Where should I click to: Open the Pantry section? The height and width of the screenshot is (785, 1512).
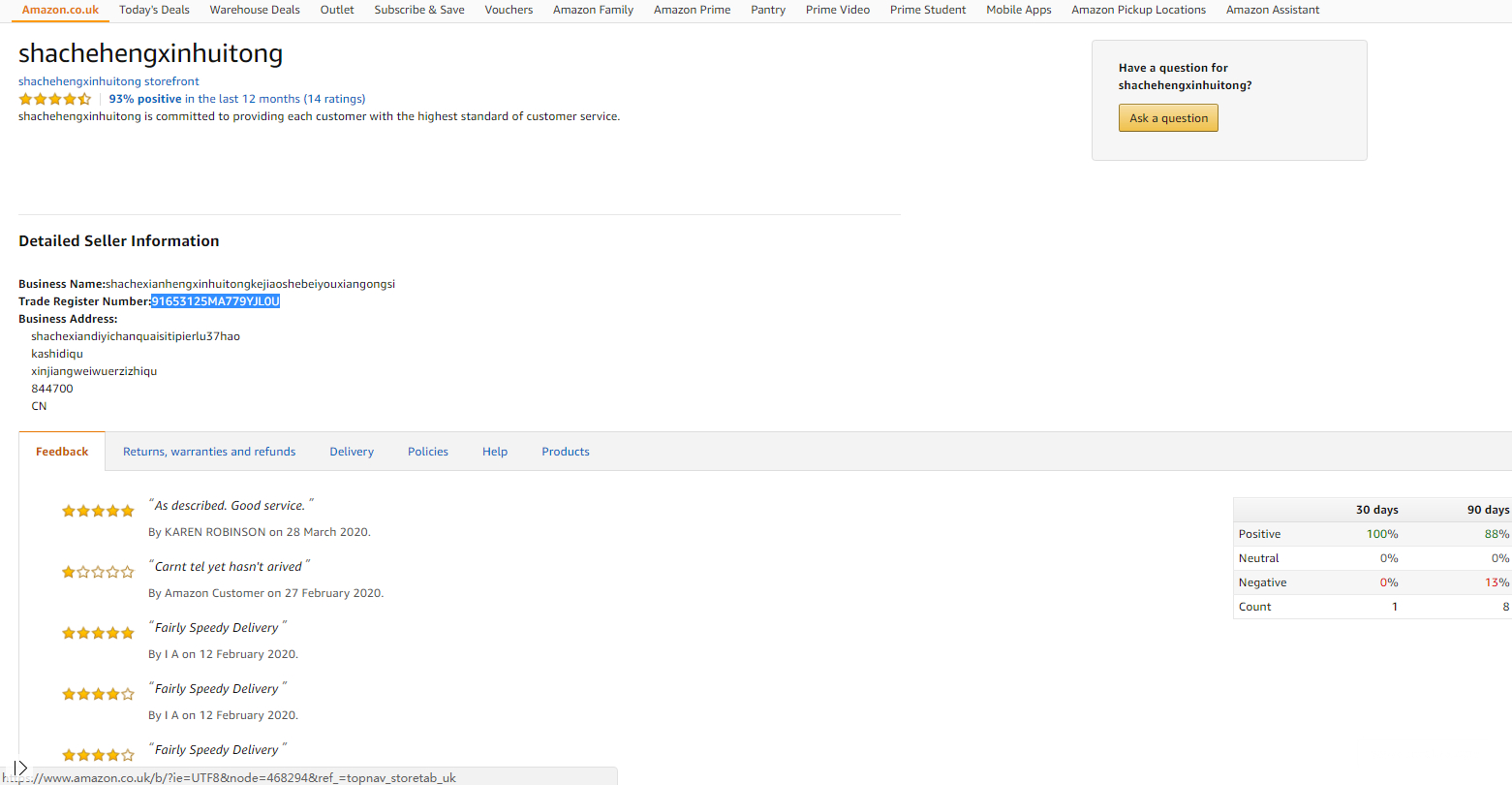click(768, 10)
